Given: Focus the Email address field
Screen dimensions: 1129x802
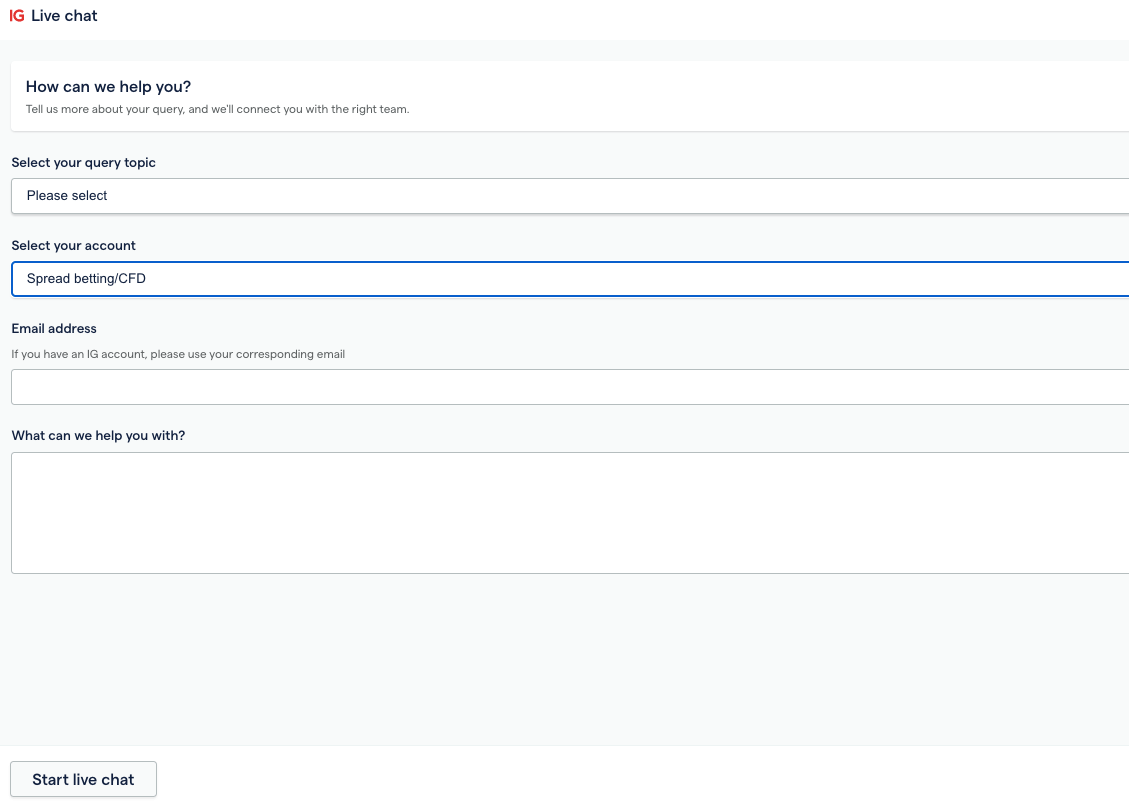Looking at the screenshot, I should click(570, 387).
